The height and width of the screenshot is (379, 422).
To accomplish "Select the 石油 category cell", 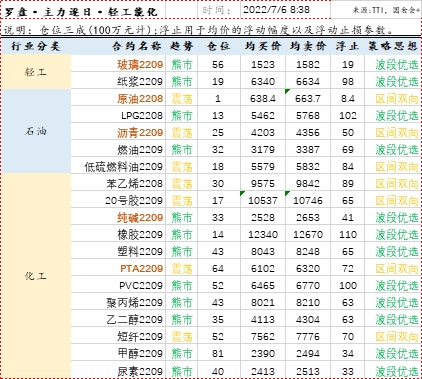I will (x=36, y=131).
